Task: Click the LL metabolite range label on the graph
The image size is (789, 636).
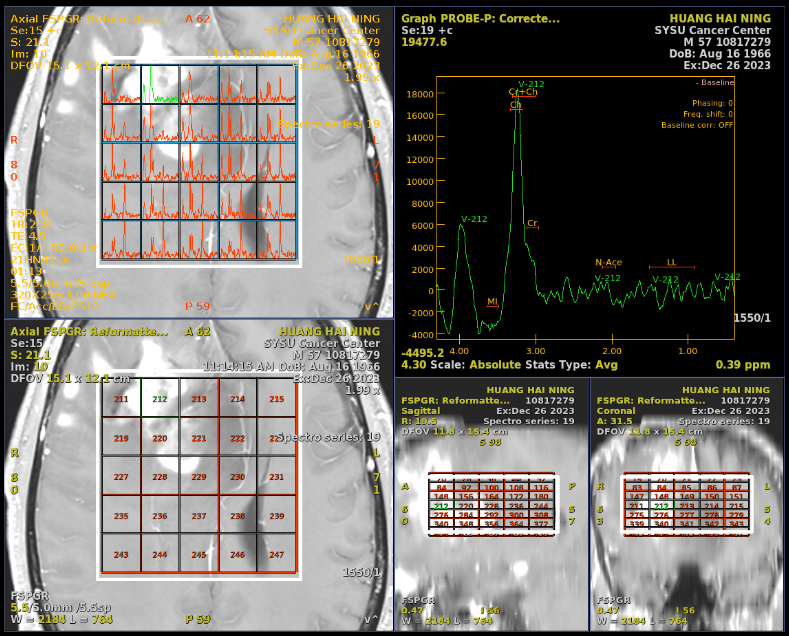Action: click(x=672, y=262)
